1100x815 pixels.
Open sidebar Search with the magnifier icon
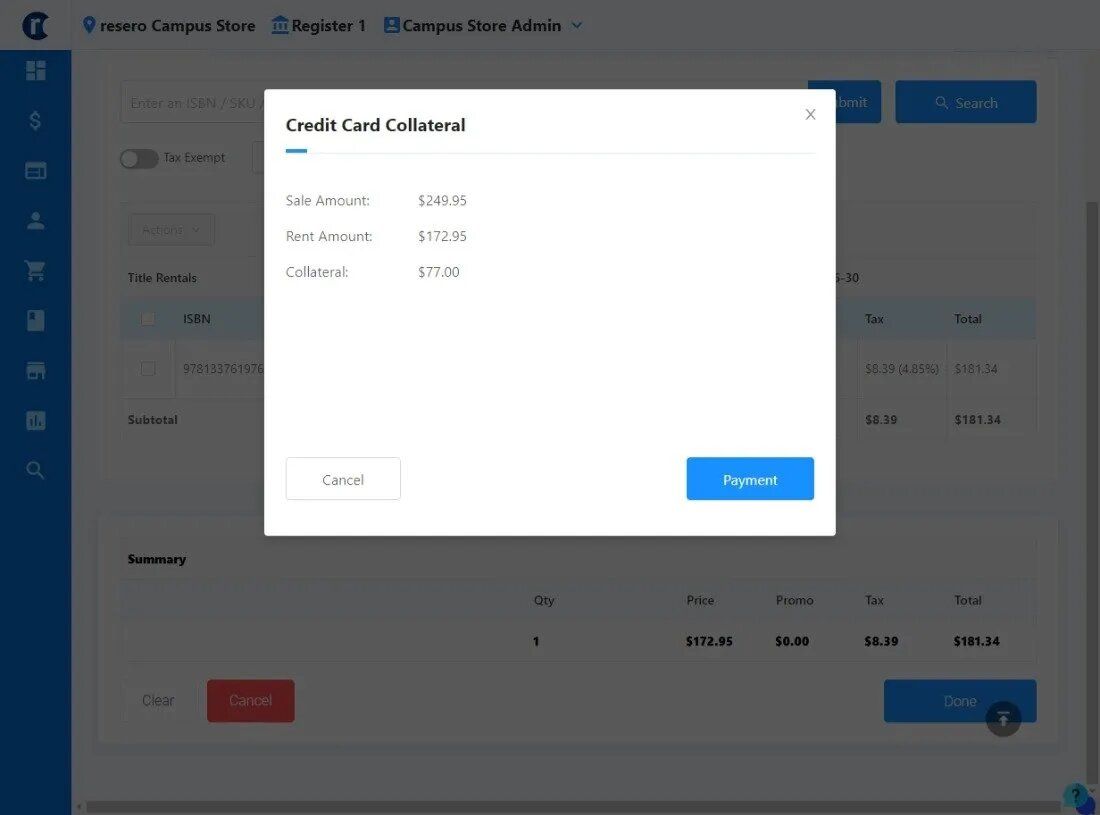(35, 469)
